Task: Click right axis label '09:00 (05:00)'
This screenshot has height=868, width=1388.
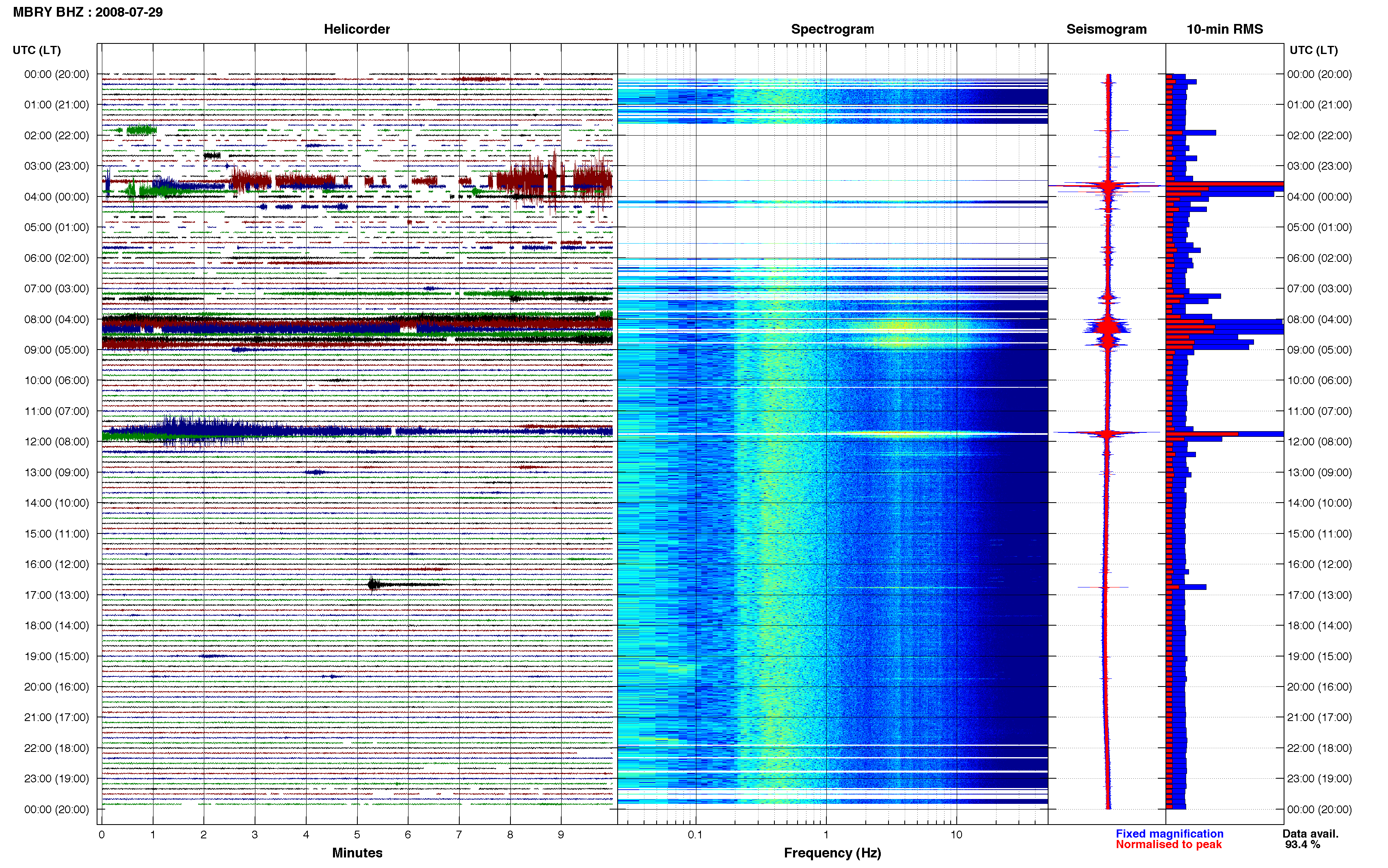Action: [1319, 350]
